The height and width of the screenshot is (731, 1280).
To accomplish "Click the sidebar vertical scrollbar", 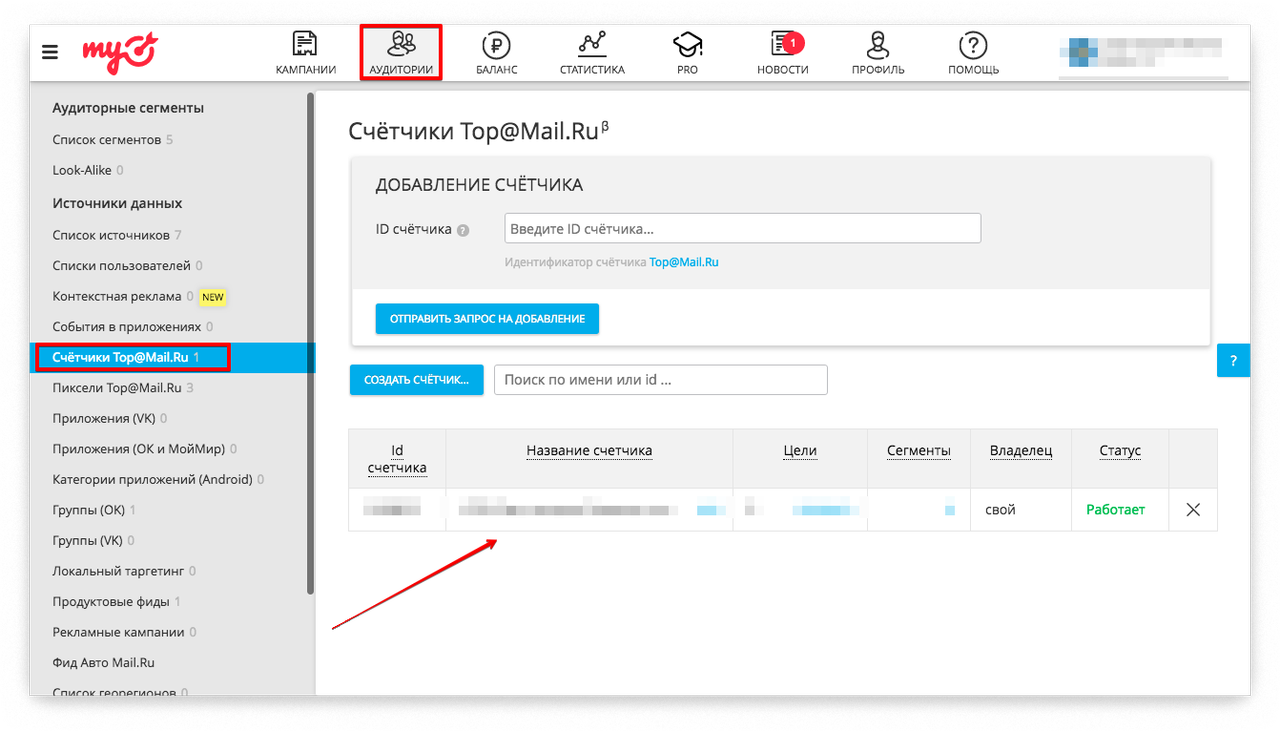I will (311, 343).
